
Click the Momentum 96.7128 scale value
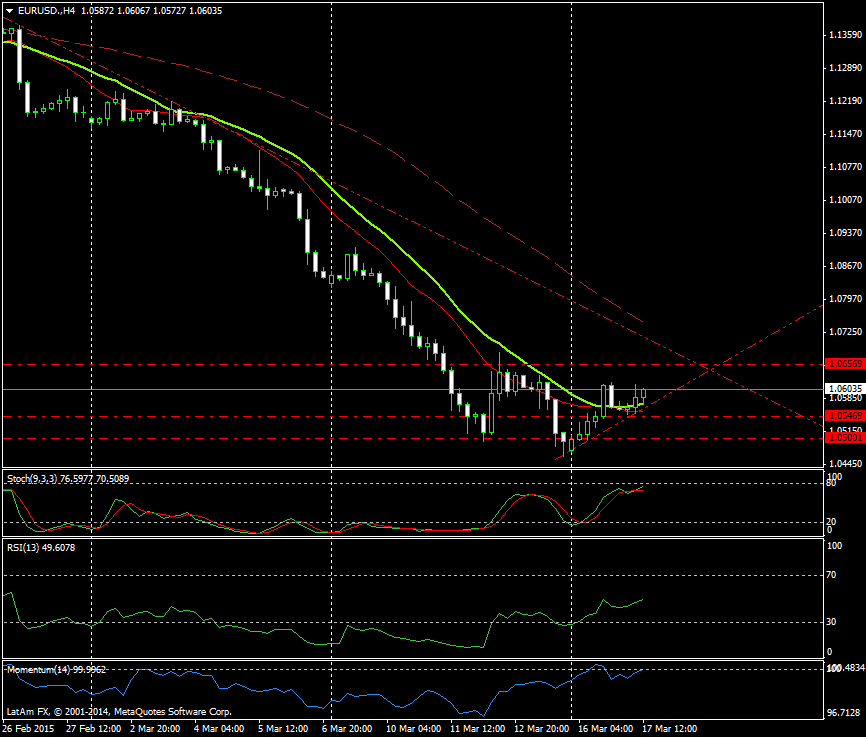(x=844, y=713)
